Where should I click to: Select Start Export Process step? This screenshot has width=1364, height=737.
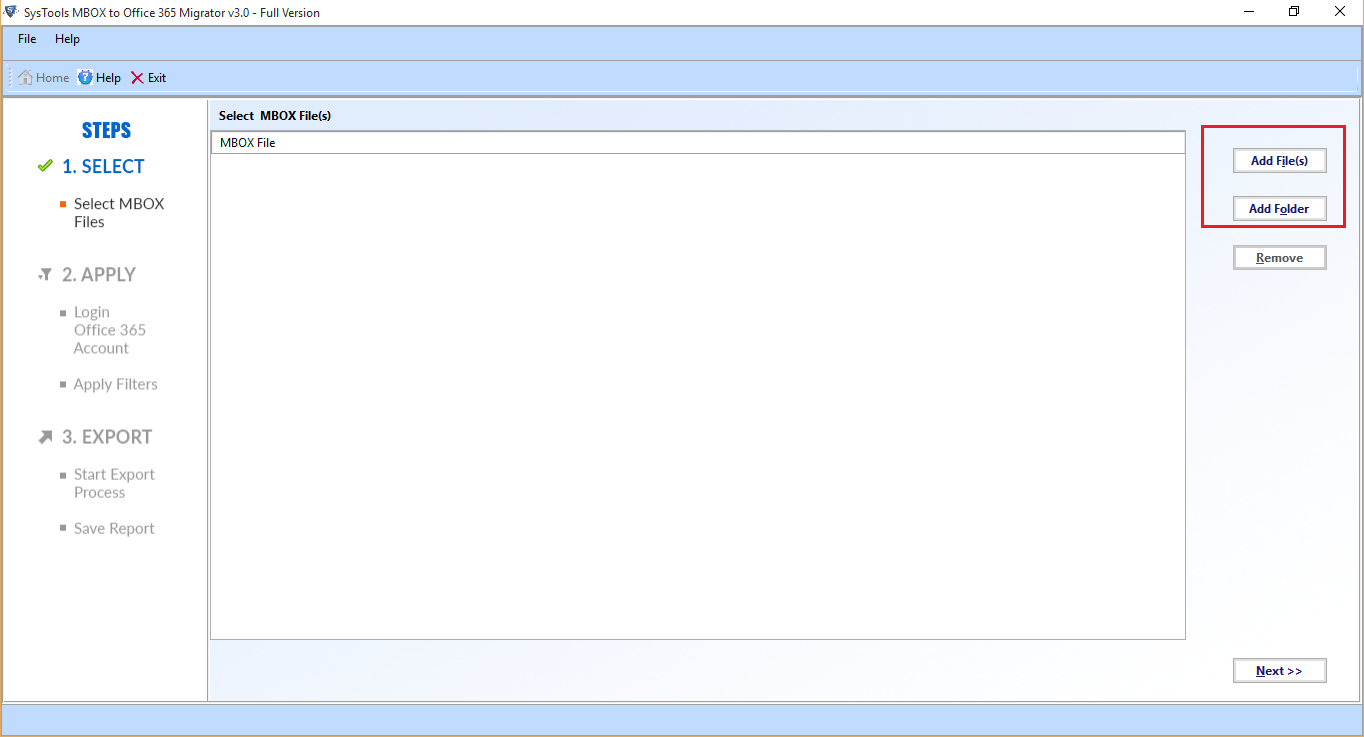114,483
